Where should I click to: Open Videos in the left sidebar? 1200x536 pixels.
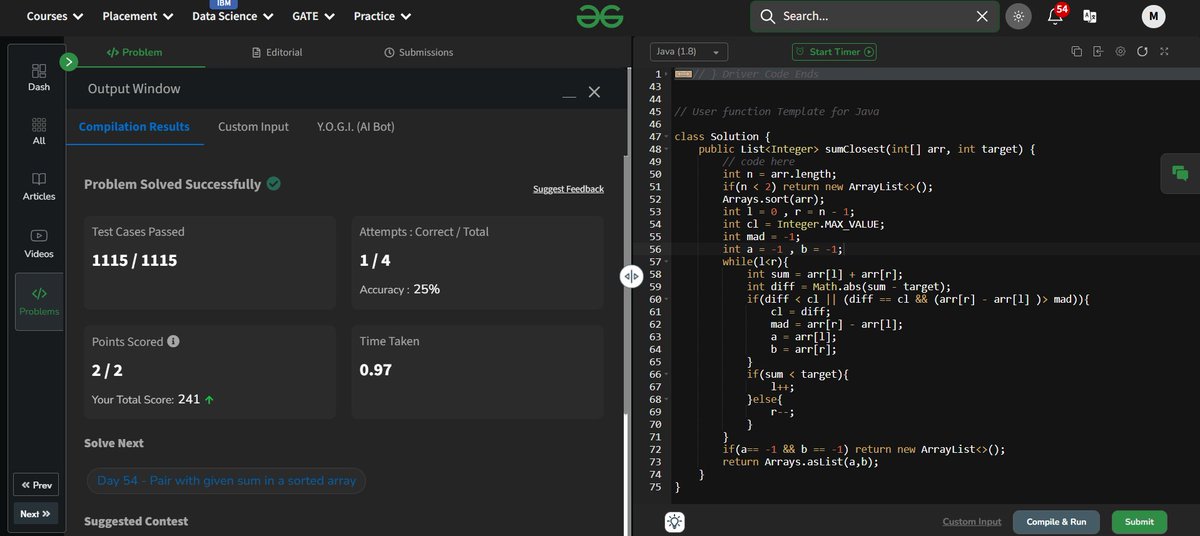coord(39,243)
